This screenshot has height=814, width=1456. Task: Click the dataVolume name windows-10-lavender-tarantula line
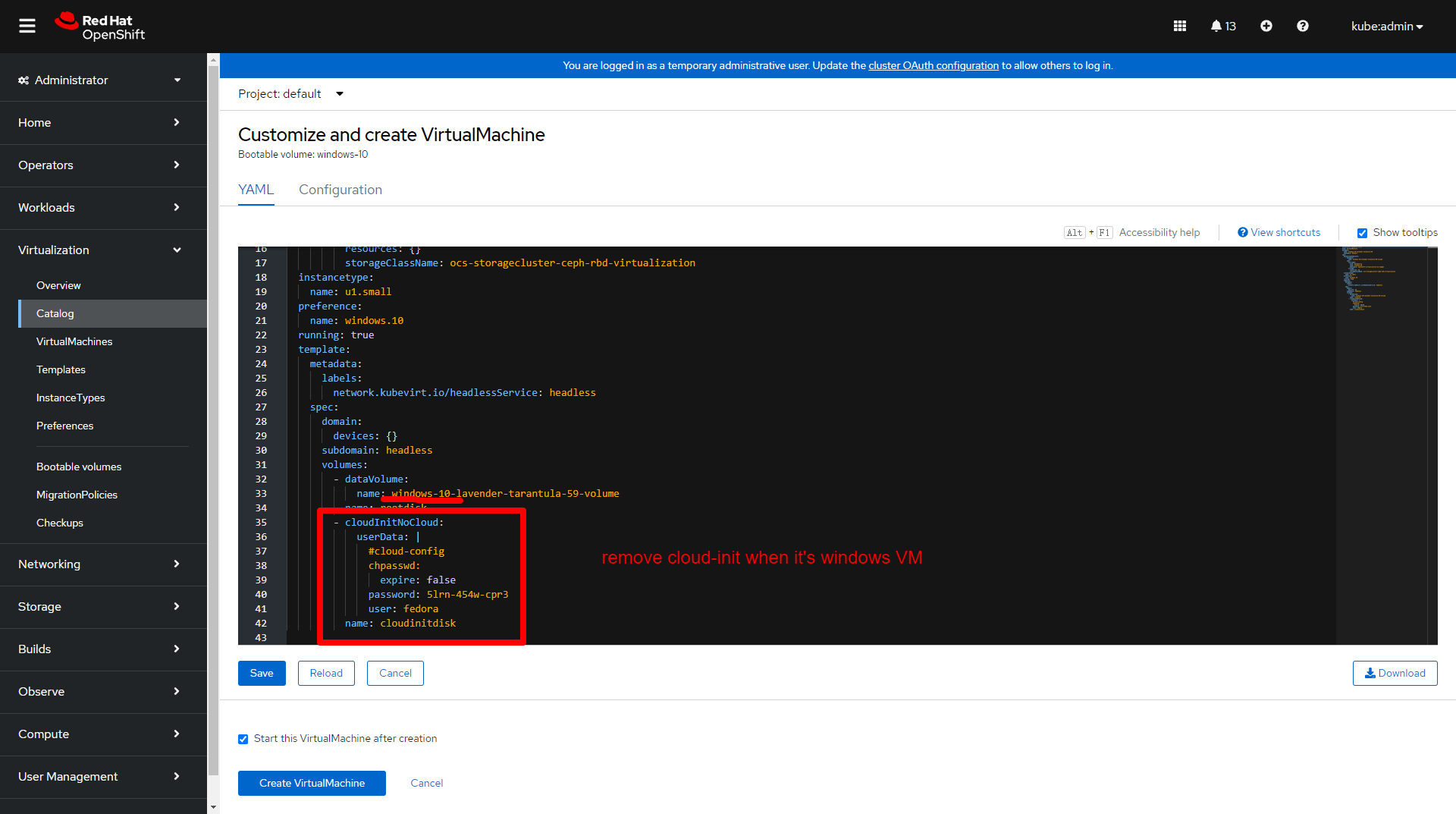488,493
